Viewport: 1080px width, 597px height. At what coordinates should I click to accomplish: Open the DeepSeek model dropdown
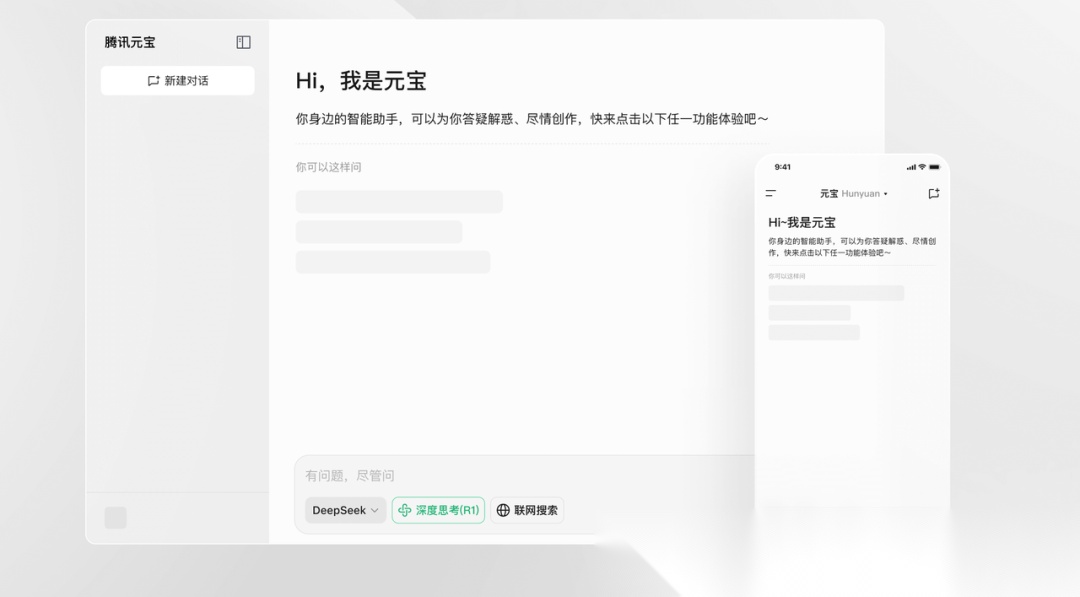345,510
